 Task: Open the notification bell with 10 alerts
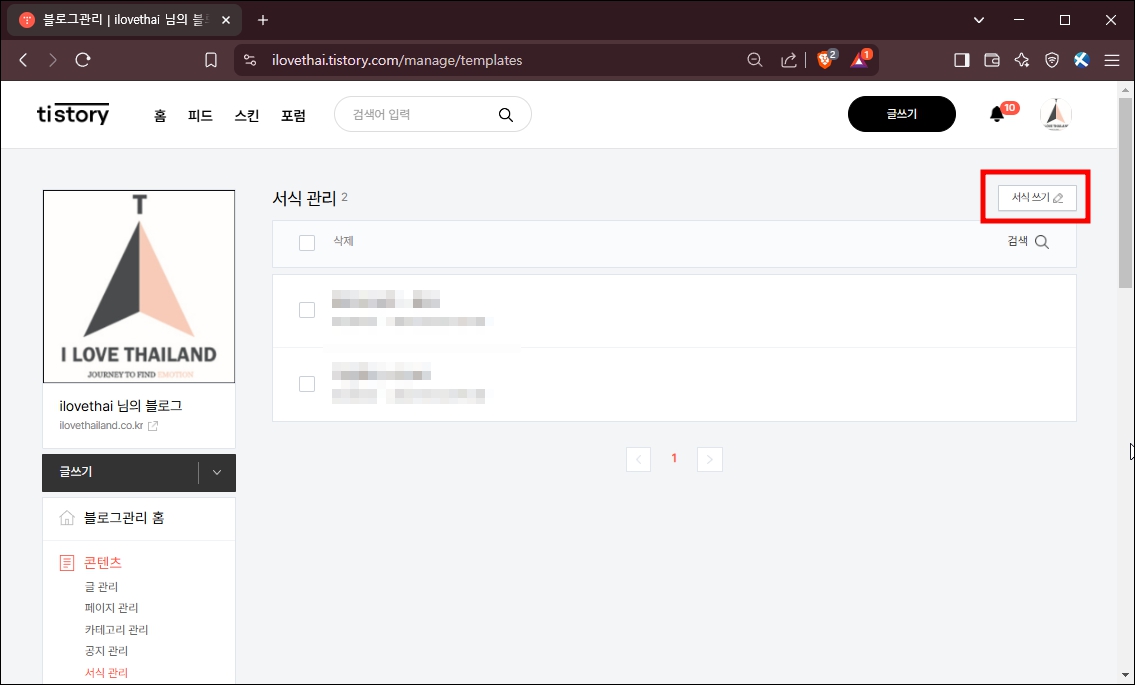(x=995, y=114)
